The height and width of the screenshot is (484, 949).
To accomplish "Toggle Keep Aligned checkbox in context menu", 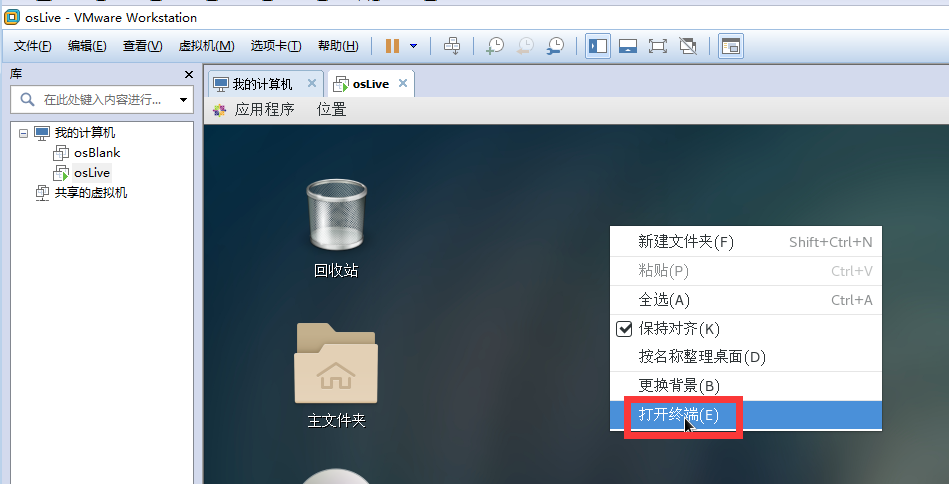I will coord(625,328).
